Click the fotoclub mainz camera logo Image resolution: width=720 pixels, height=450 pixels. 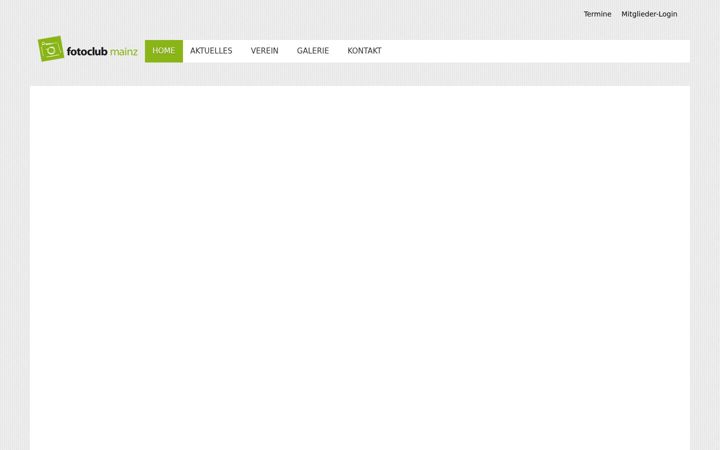(x=88, y=49)
